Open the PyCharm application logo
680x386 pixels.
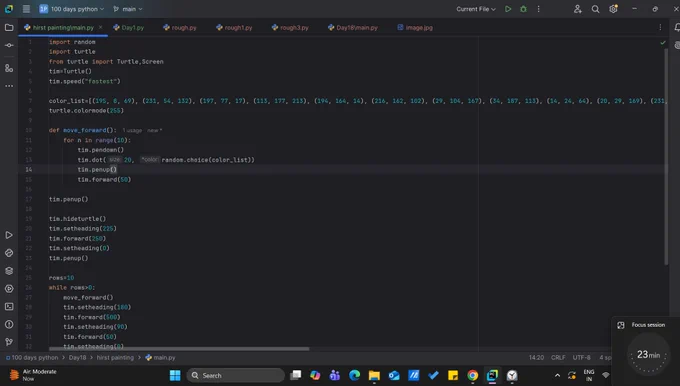pos(9,9)
